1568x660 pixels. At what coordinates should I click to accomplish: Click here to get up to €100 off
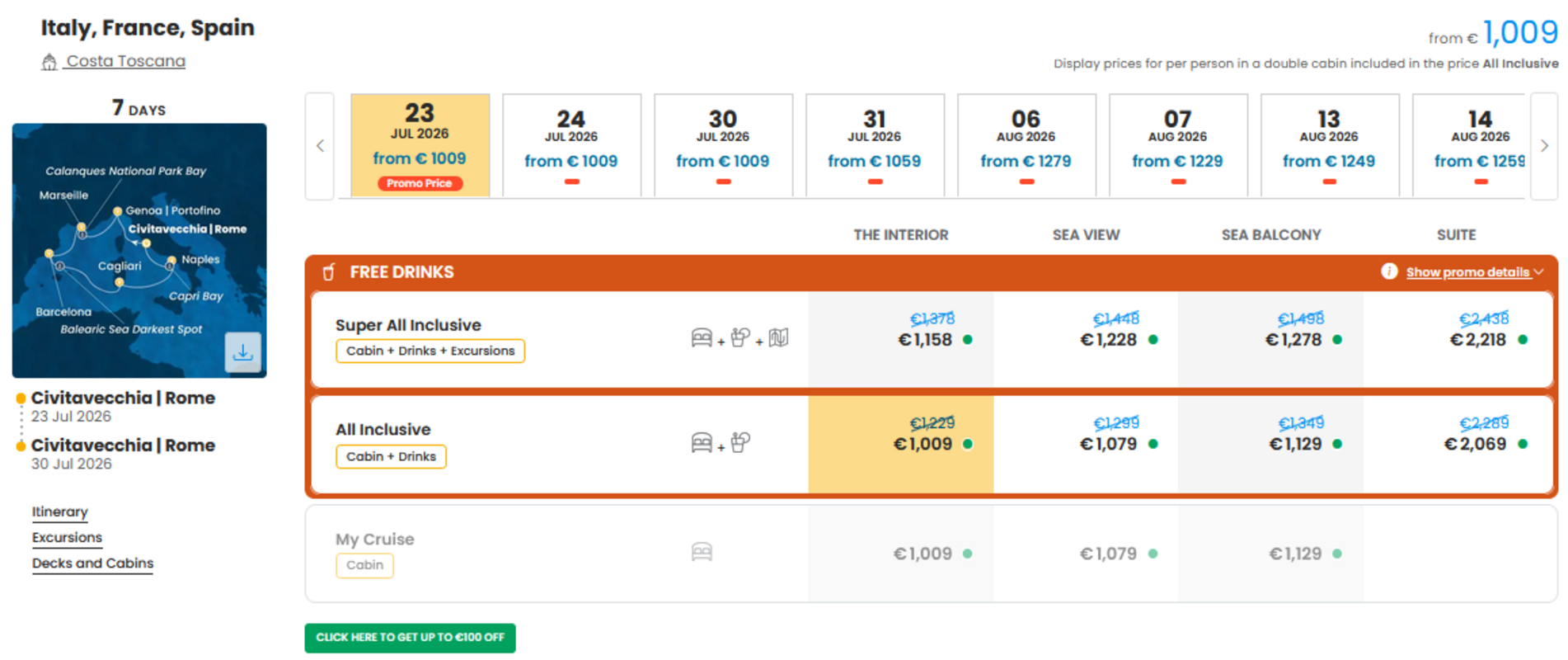coord(410,638)
